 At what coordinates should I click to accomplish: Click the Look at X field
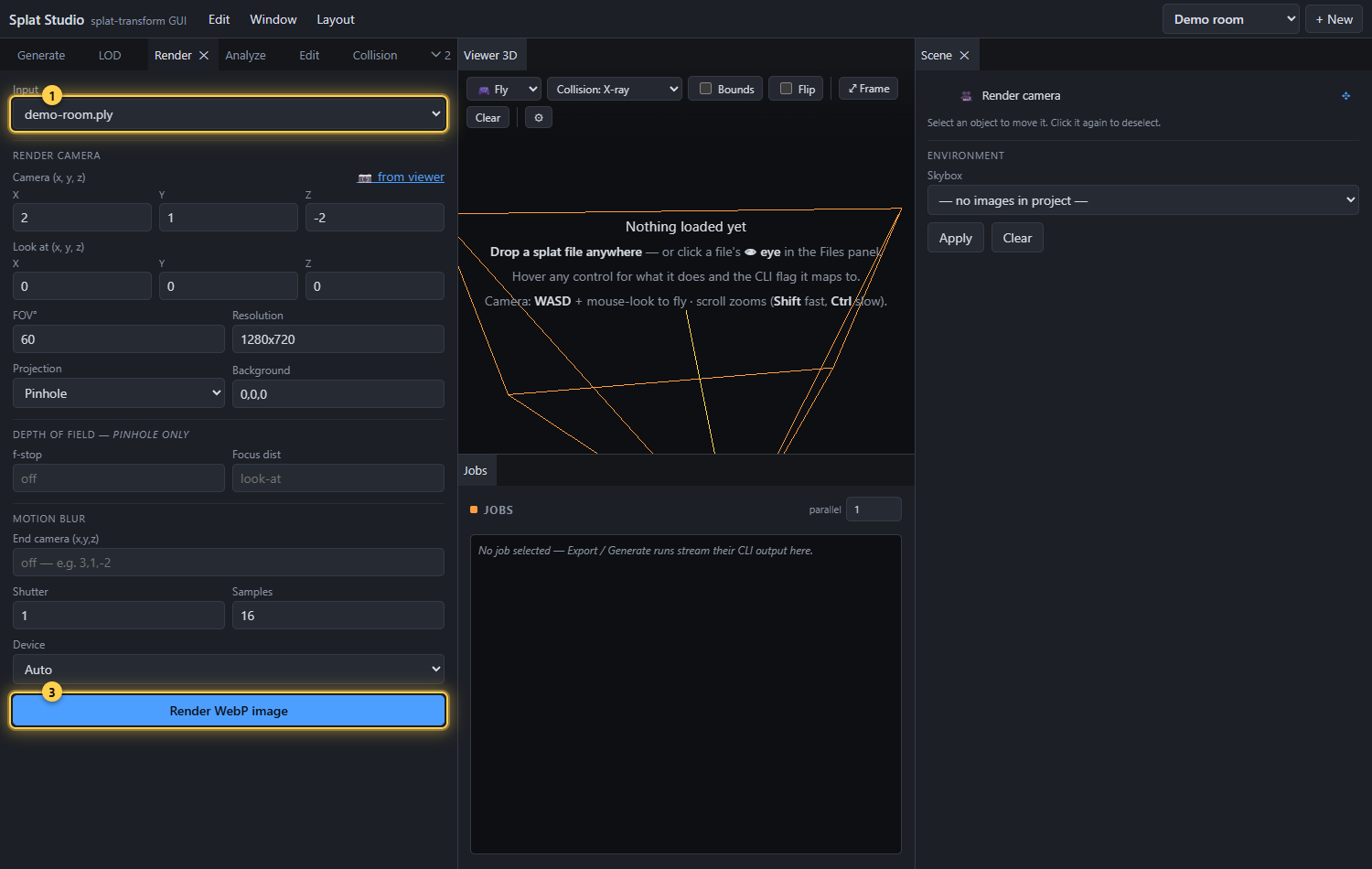82,286
